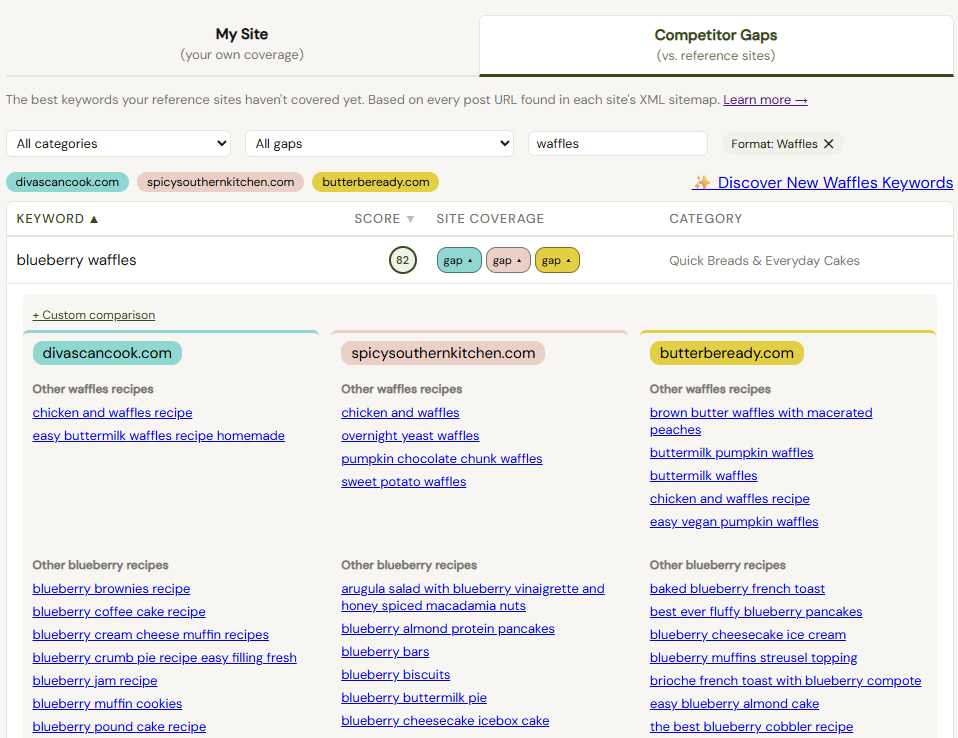Expand the pink gap badge

point(508,260)
